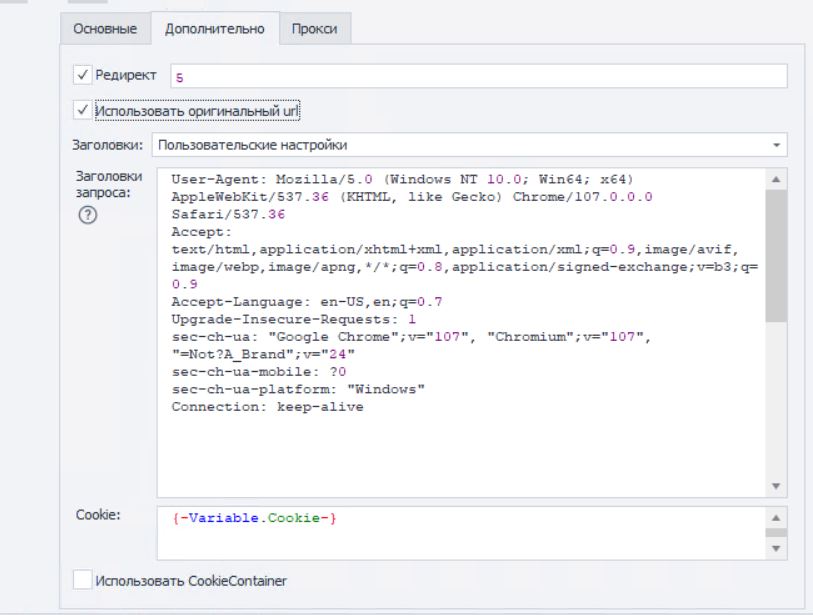Expand the Заголовки dropdown arrow

(777, 145)
